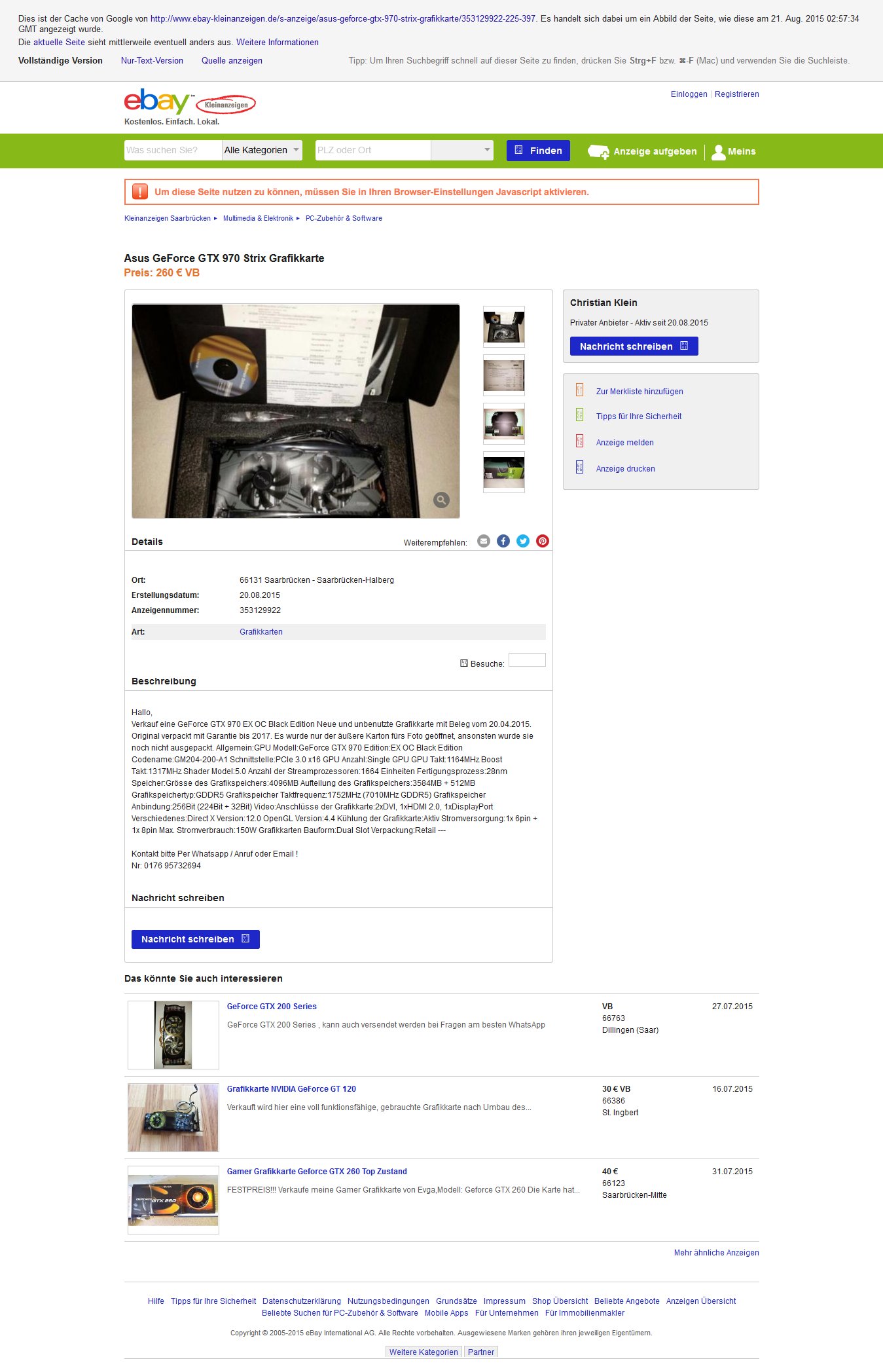This screenshot has width=883, height=1372.
Task: Share listing on Pinterest icon
Action: (x=543, y=541)
